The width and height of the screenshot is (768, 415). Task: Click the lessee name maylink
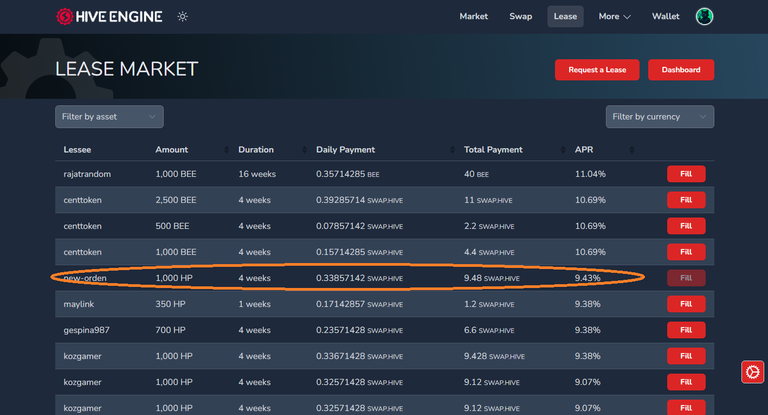[79, 304]
